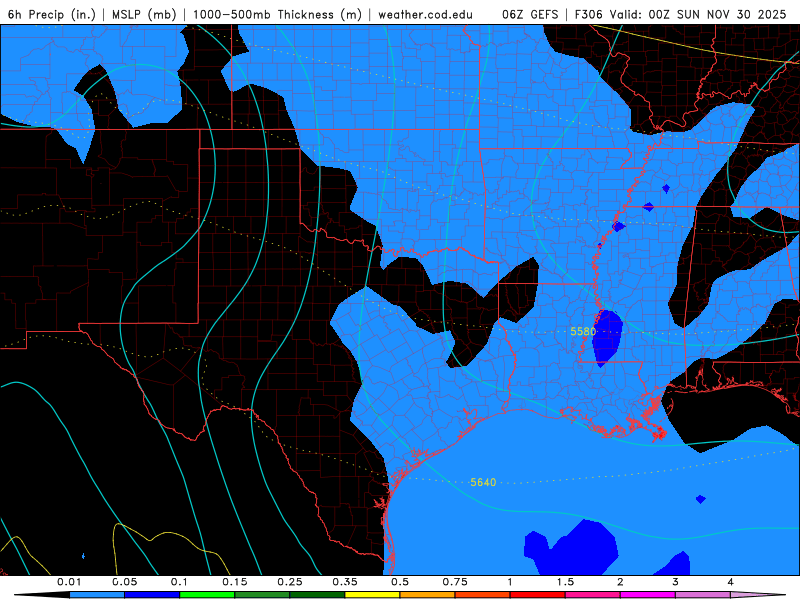800x600 pixels.
Task: Click the F306 forecast hour label
Action: (588, 14)
